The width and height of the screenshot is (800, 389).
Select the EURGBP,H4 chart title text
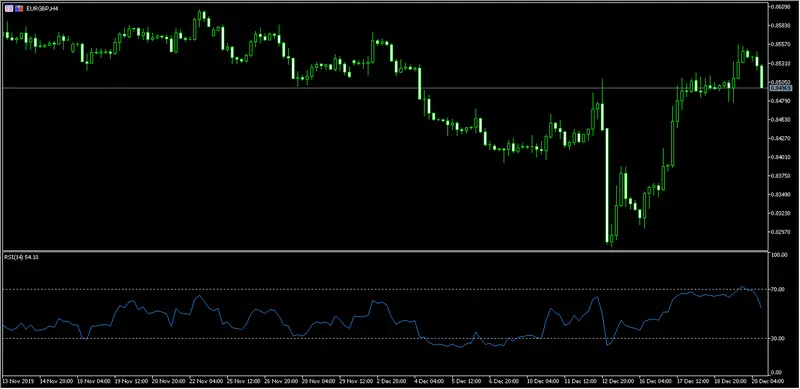[38, 9]
